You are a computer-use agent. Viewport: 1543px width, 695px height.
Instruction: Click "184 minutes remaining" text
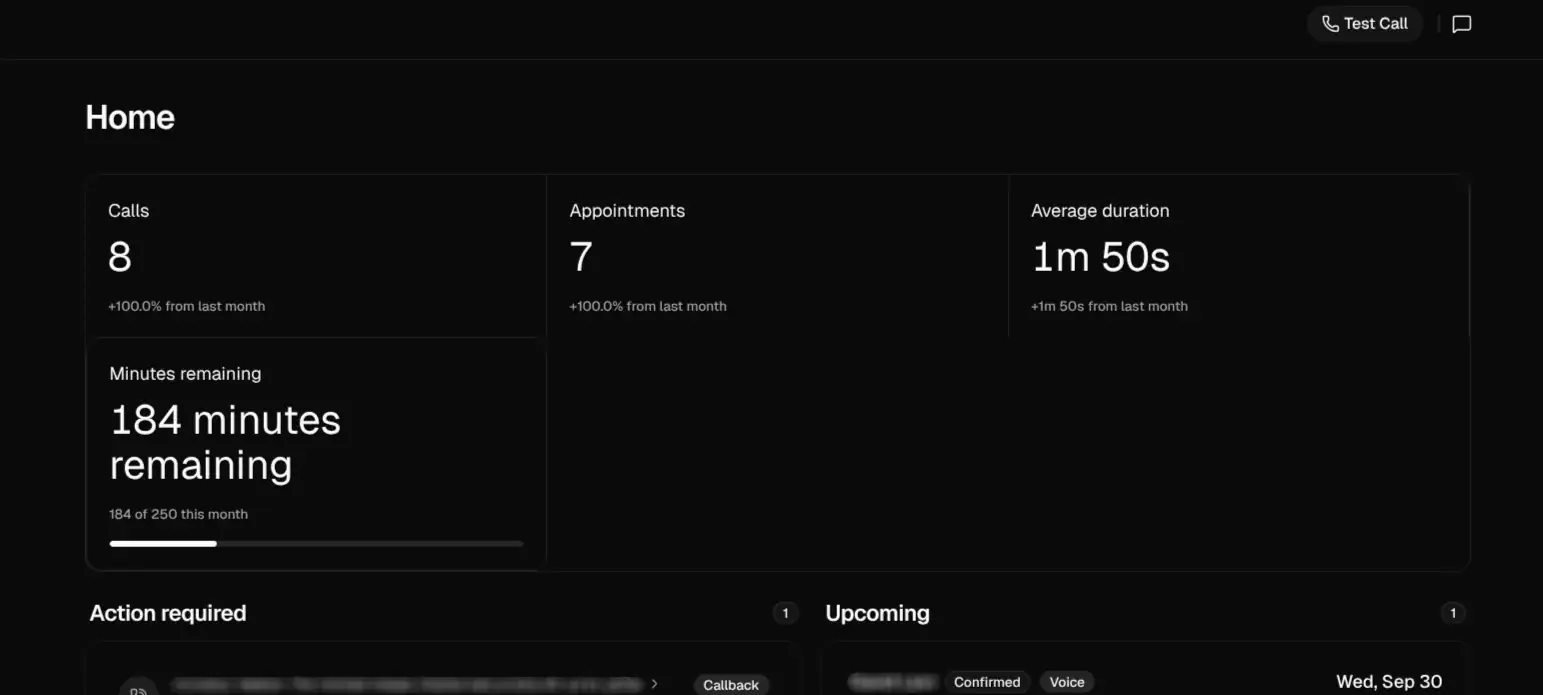(225, 442)
